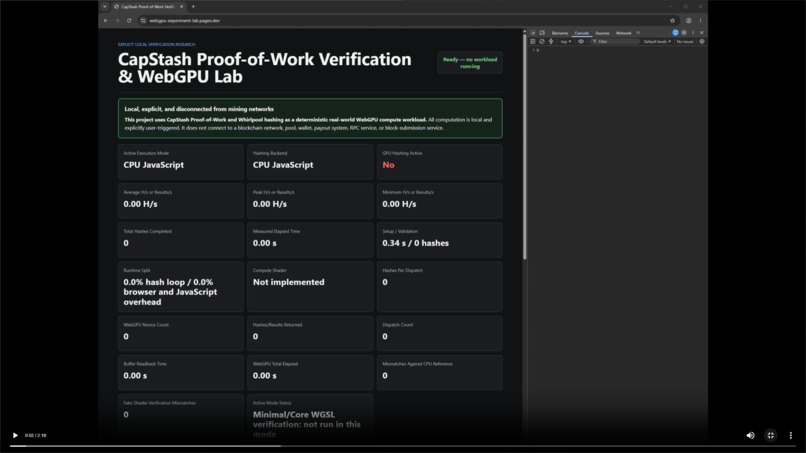Close the DevTools panel
The image size is (806, 453).
(702, 32)
